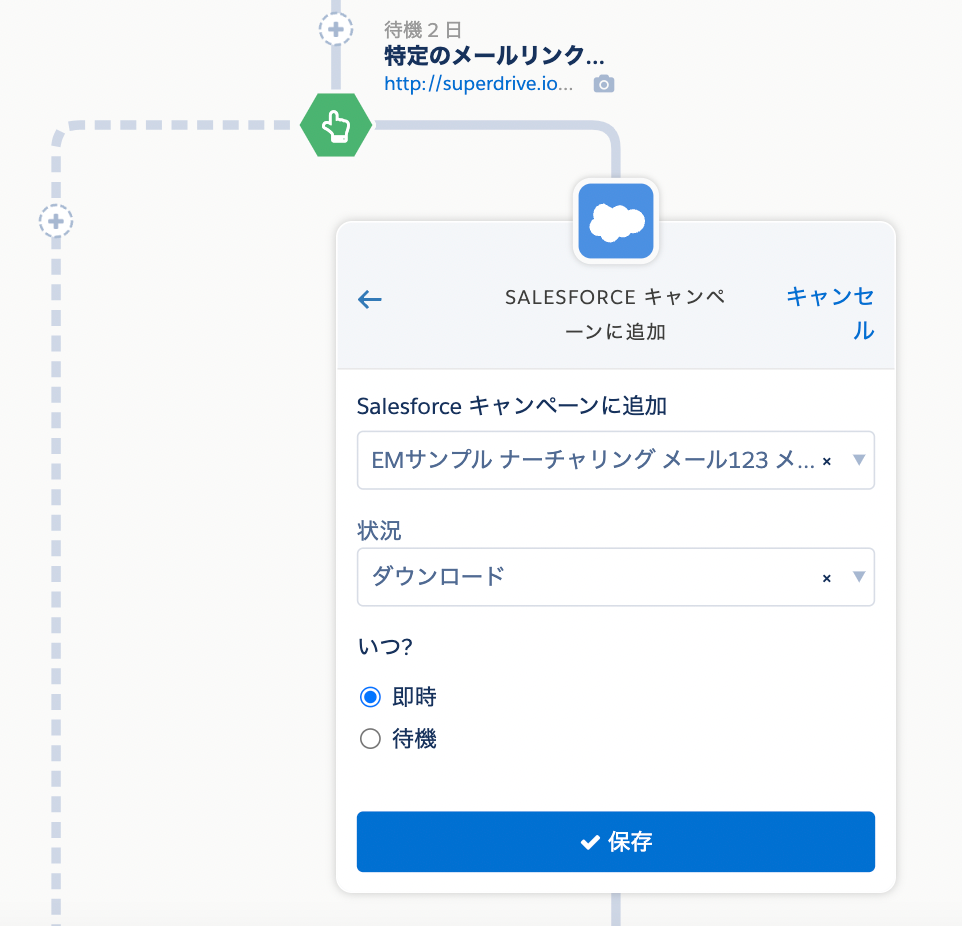
Task: Expand the 状況 dropdown arrow
Action: click(859, 576)
